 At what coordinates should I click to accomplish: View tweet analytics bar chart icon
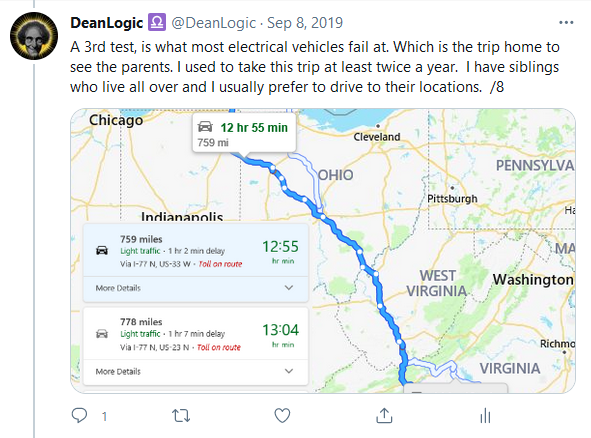click(x=485, y=416)
